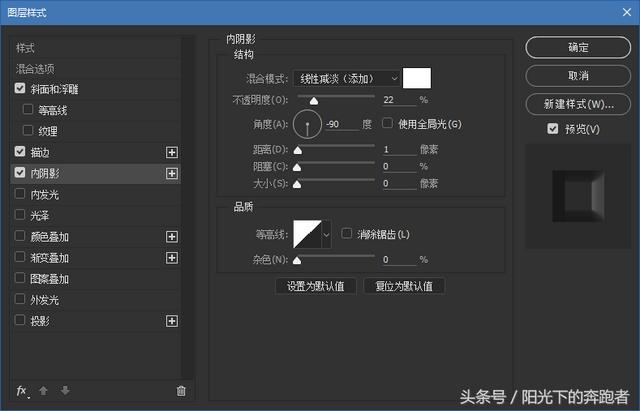Delete effect using the trash icon

[181, 391]
